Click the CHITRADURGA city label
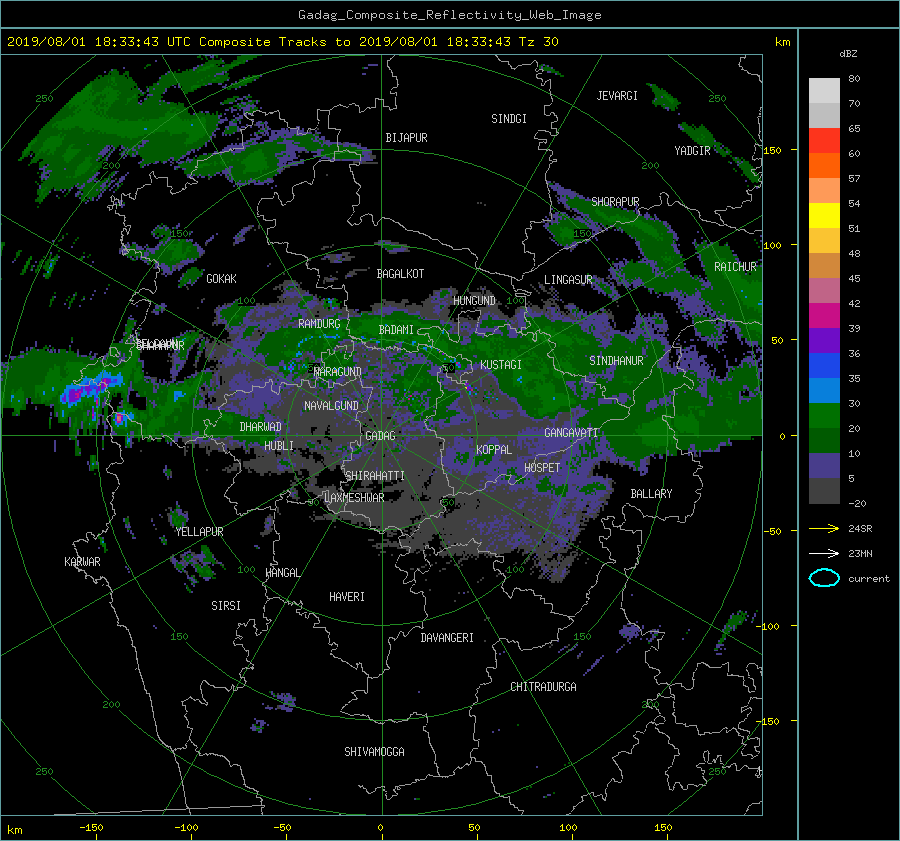The image size is (900, 841). click(543, 687)
